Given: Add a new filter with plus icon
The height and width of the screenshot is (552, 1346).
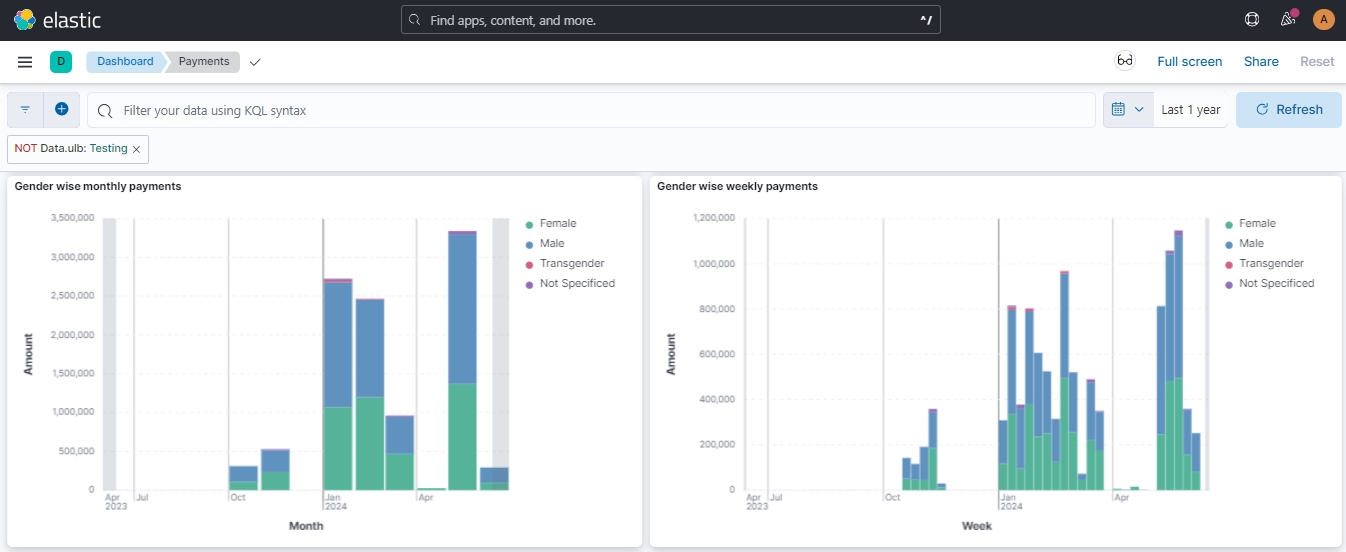Looking at the screenshot, I should pos(61,109).
